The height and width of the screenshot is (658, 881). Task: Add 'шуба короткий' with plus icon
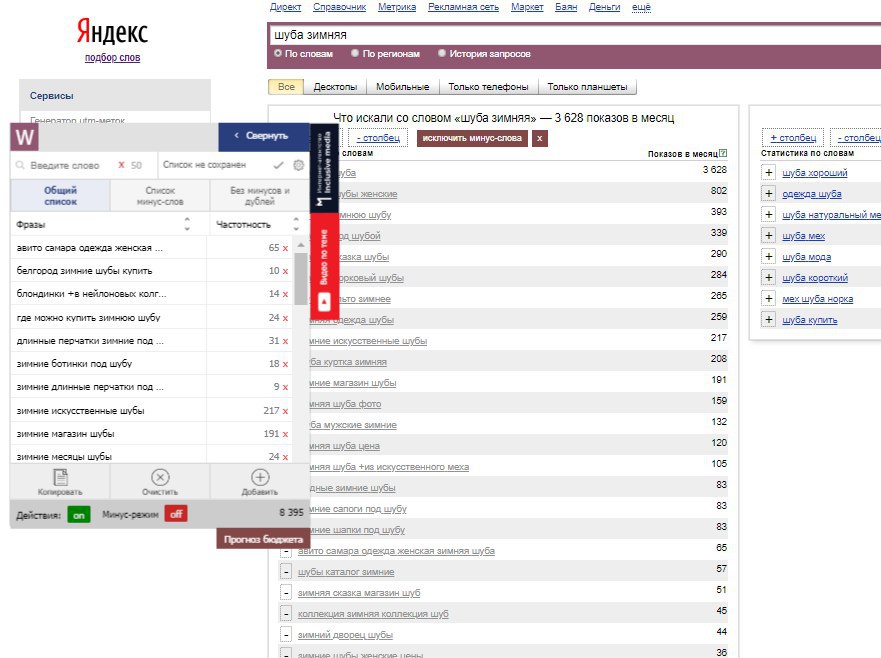[x=769, y=278]
